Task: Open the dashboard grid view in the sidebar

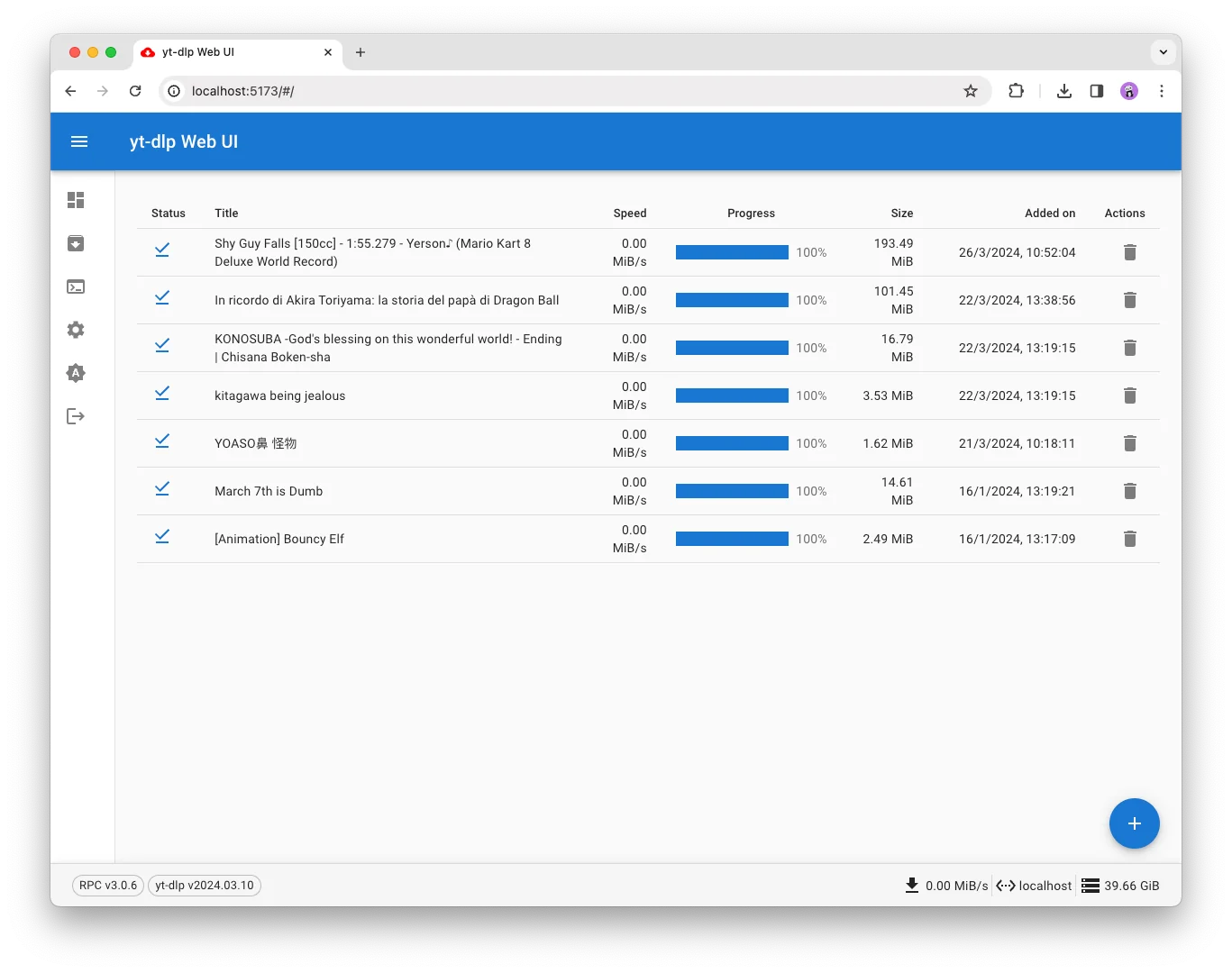Action: [x=76, y=200]
